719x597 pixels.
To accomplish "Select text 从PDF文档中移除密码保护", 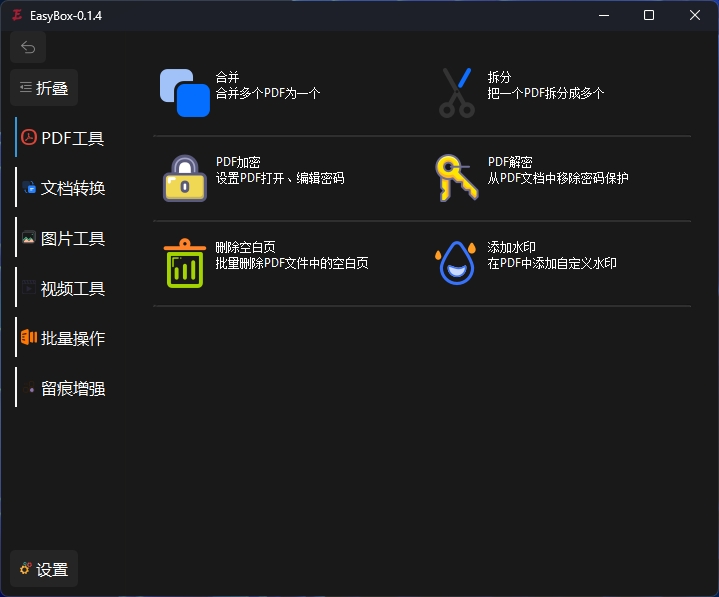I will [558, 178].
